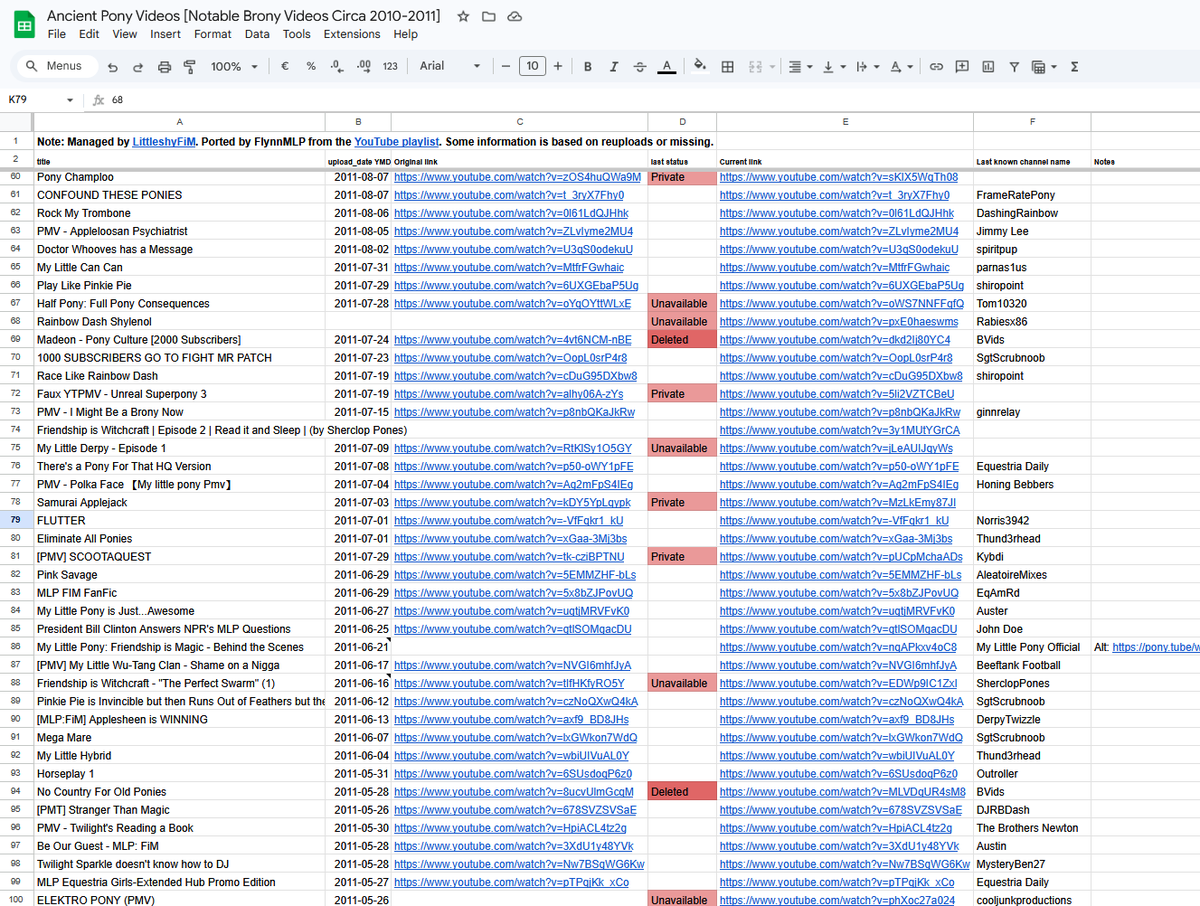Open the View menu

125,34
